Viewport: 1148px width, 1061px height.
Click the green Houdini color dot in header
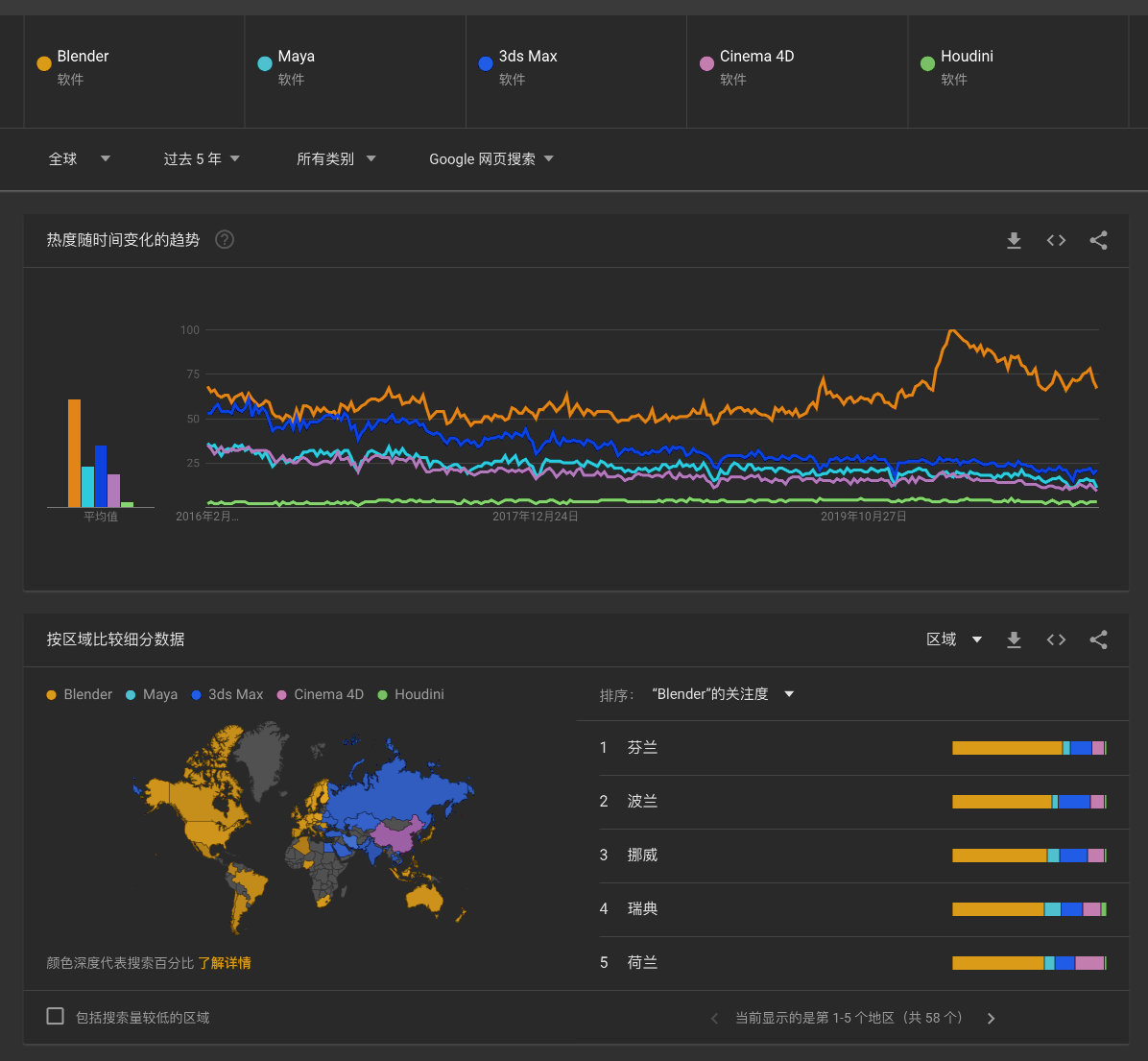click(927, 63)
